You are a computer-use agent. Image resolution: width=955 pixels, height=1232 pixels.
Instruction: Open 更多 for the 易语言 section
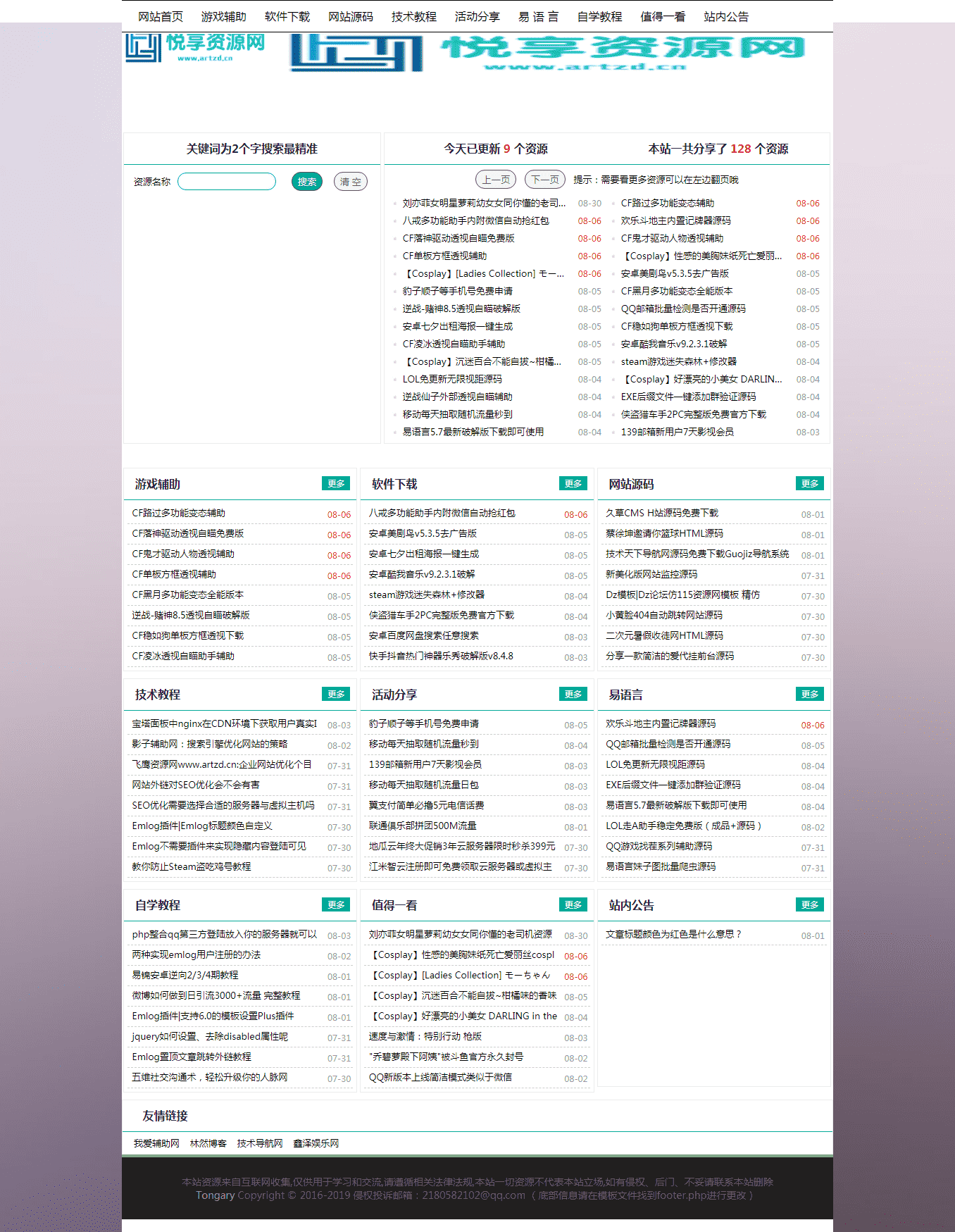point(810,694)
